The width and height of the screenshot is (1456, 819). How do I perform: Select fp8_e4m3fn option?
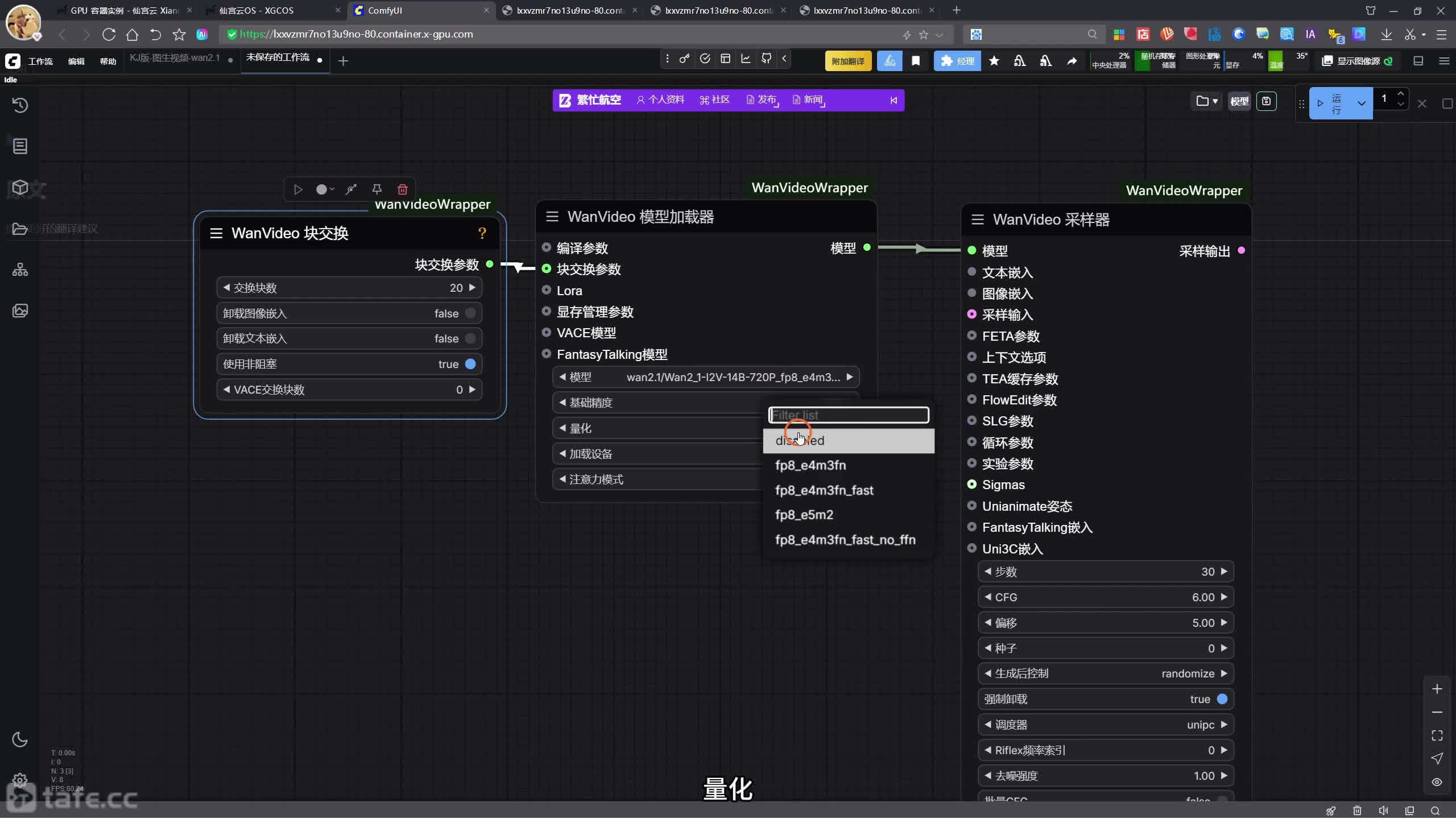(x=849, y=465)
